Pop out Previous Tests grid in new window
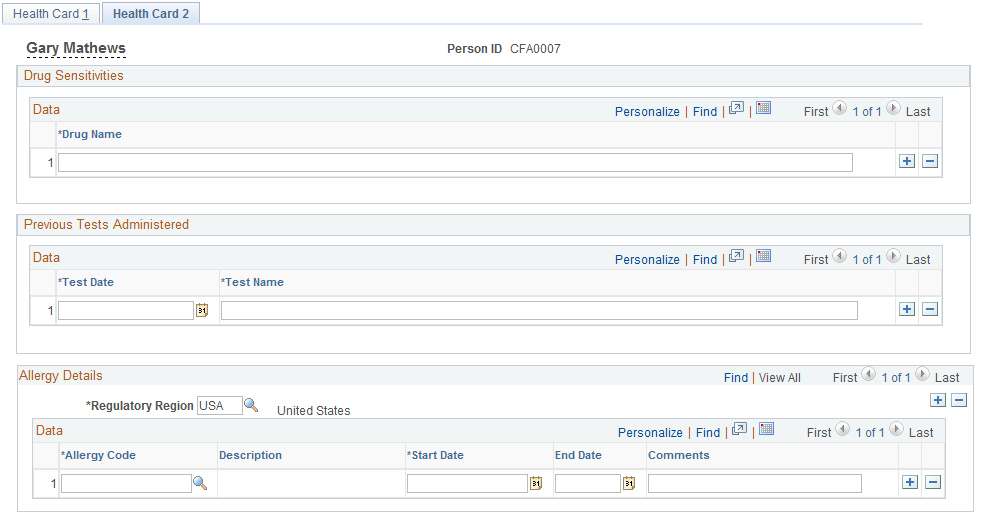This screenshot has width=982, height=517. 736,256
